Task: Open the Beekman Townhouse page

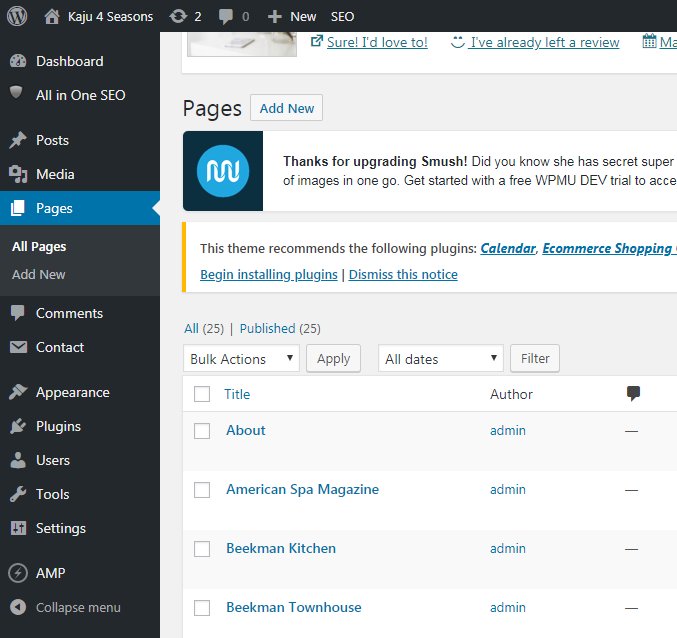Action: pos(294,608)
